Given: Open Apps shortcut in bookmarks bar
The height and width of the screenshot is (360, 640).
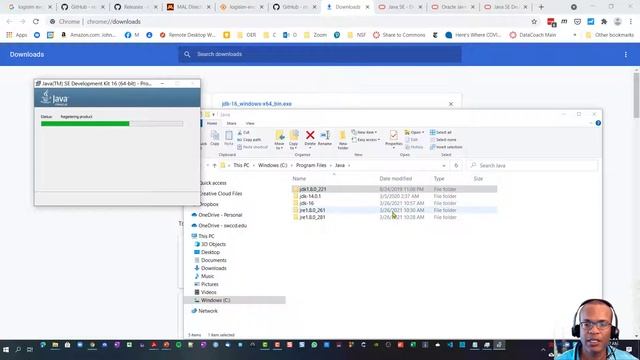Looking at the screenshot, I should point(16,35).
